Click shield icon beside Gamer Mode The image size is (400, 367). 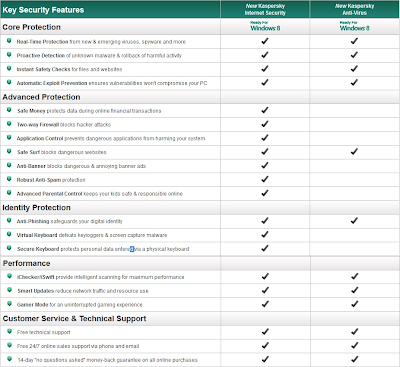(9, 304)
